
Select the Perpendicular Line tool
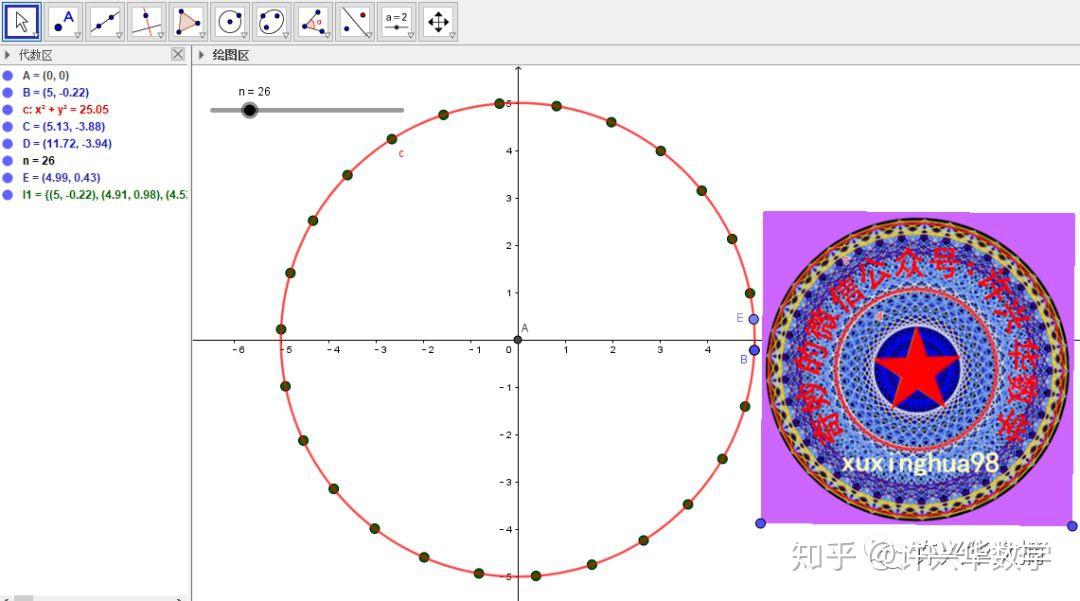(x=146, y=20)
